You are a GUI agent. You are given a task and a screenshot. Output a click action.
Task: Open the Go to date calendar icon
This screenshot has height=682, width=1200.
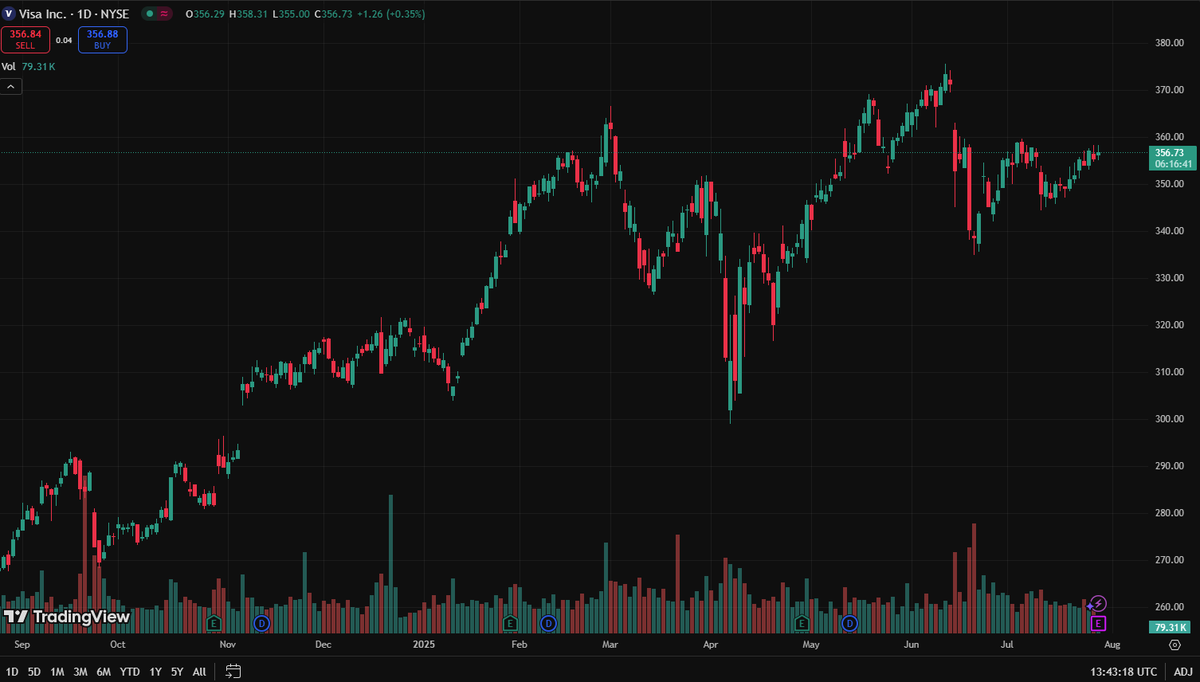[233, 671]
